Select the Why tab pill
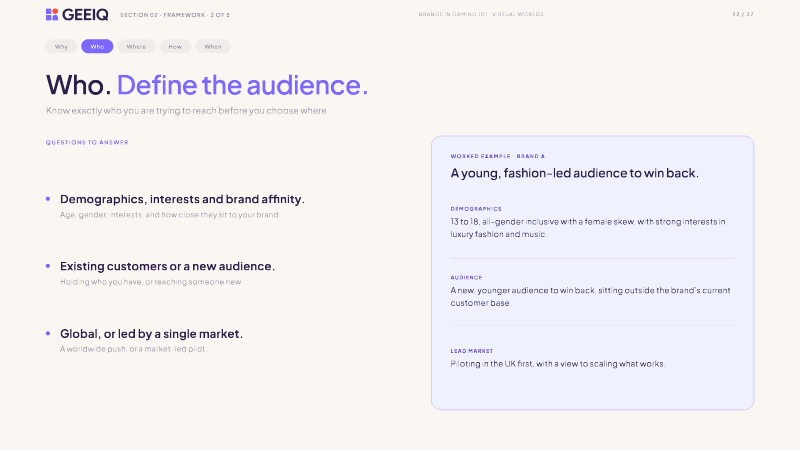The image size is (800, 450). pos(61,46)
